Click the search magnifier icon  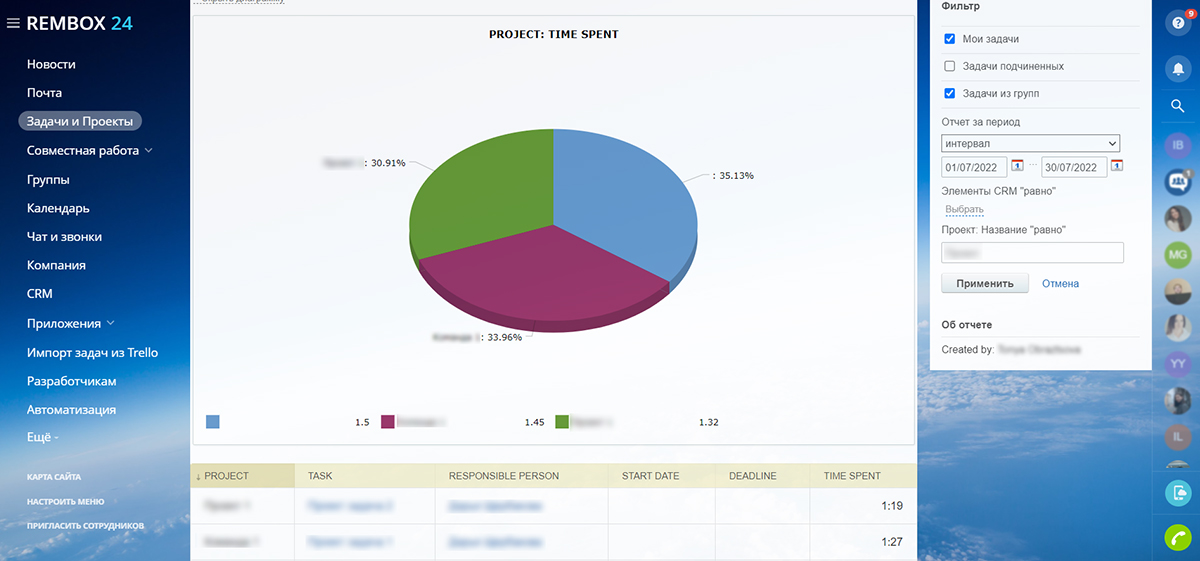coord(1177,105)
